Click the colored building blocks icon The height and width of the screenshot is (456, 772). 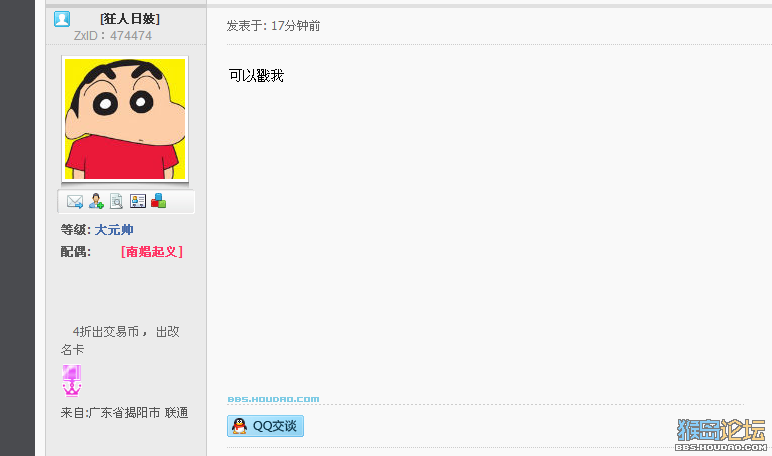(x=158, y=200)
